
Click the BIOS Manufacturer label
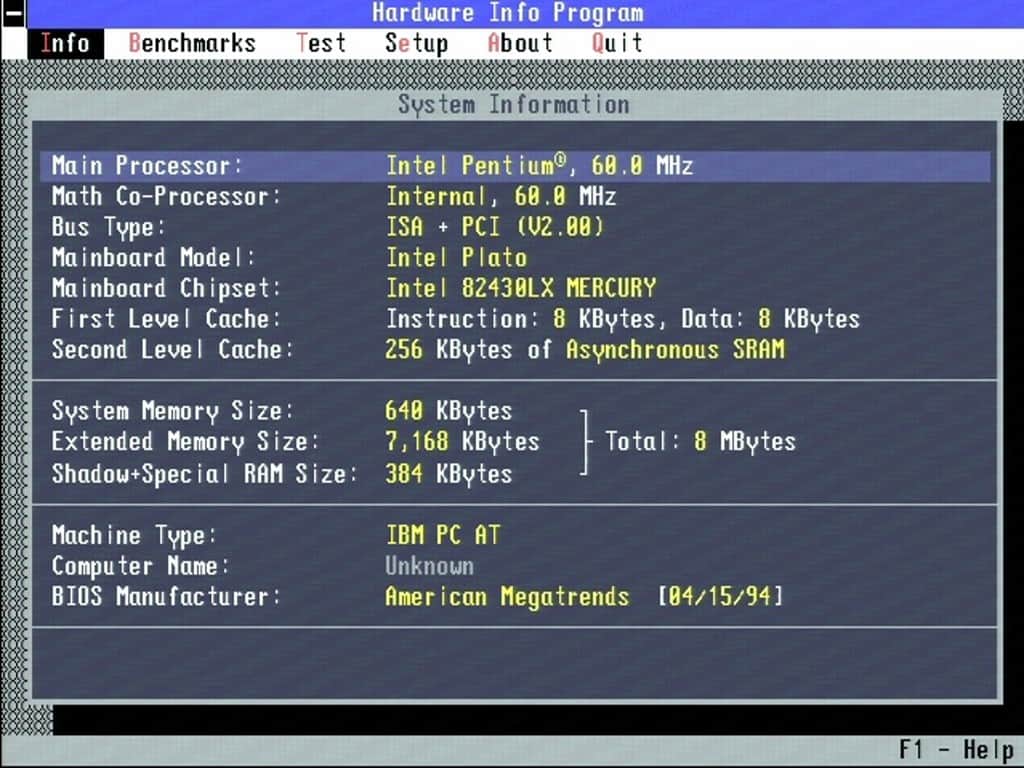pos(166,596)
